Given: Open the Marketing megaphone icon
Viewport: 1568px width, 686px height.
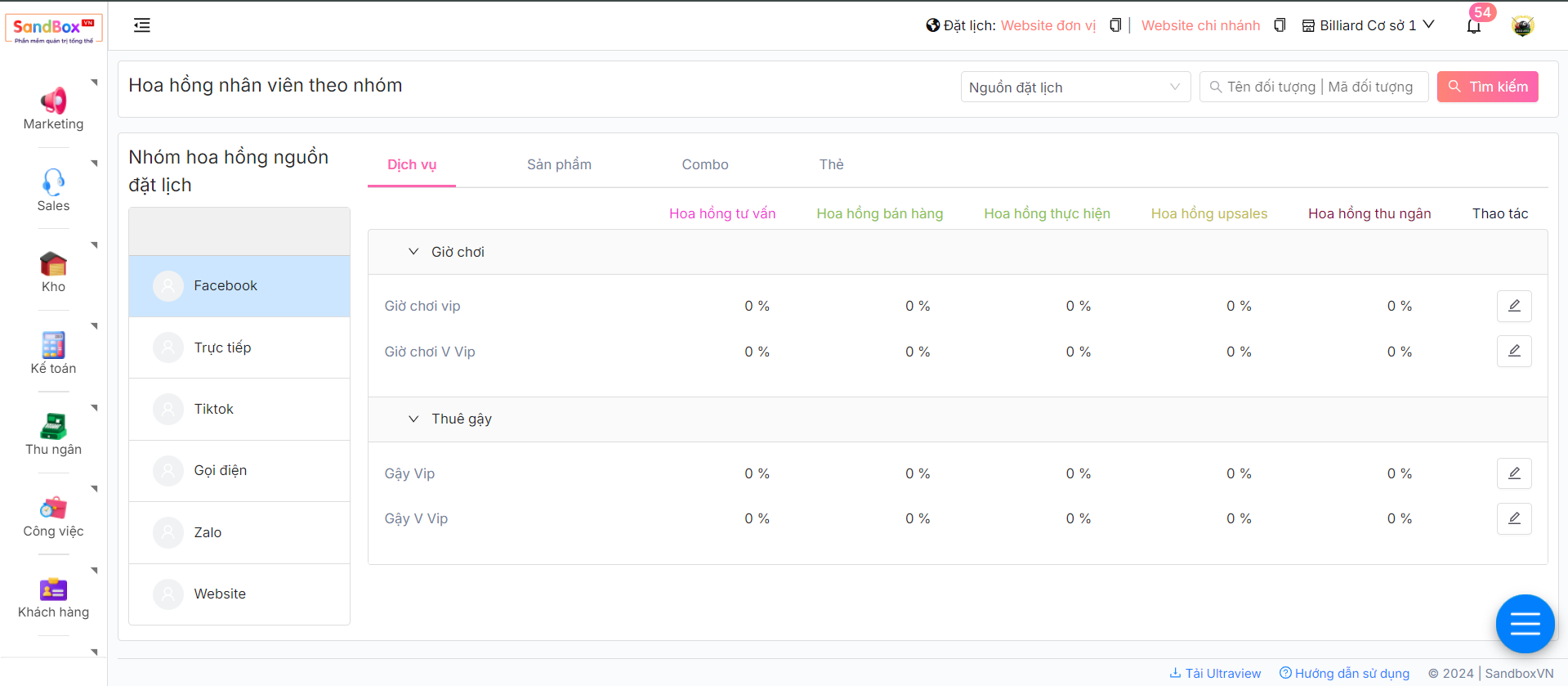Looking at the screenshot, I should [53, 101].
